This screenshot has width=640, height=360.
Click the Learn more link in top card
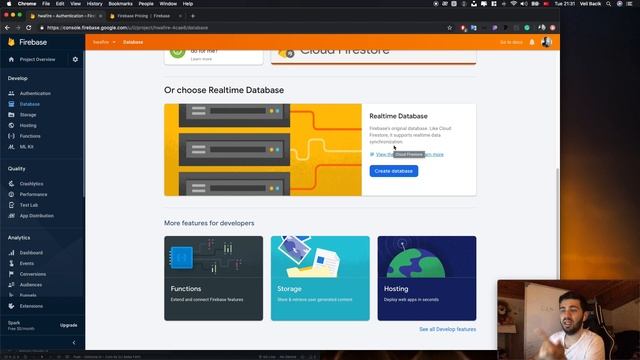(201, 59)
